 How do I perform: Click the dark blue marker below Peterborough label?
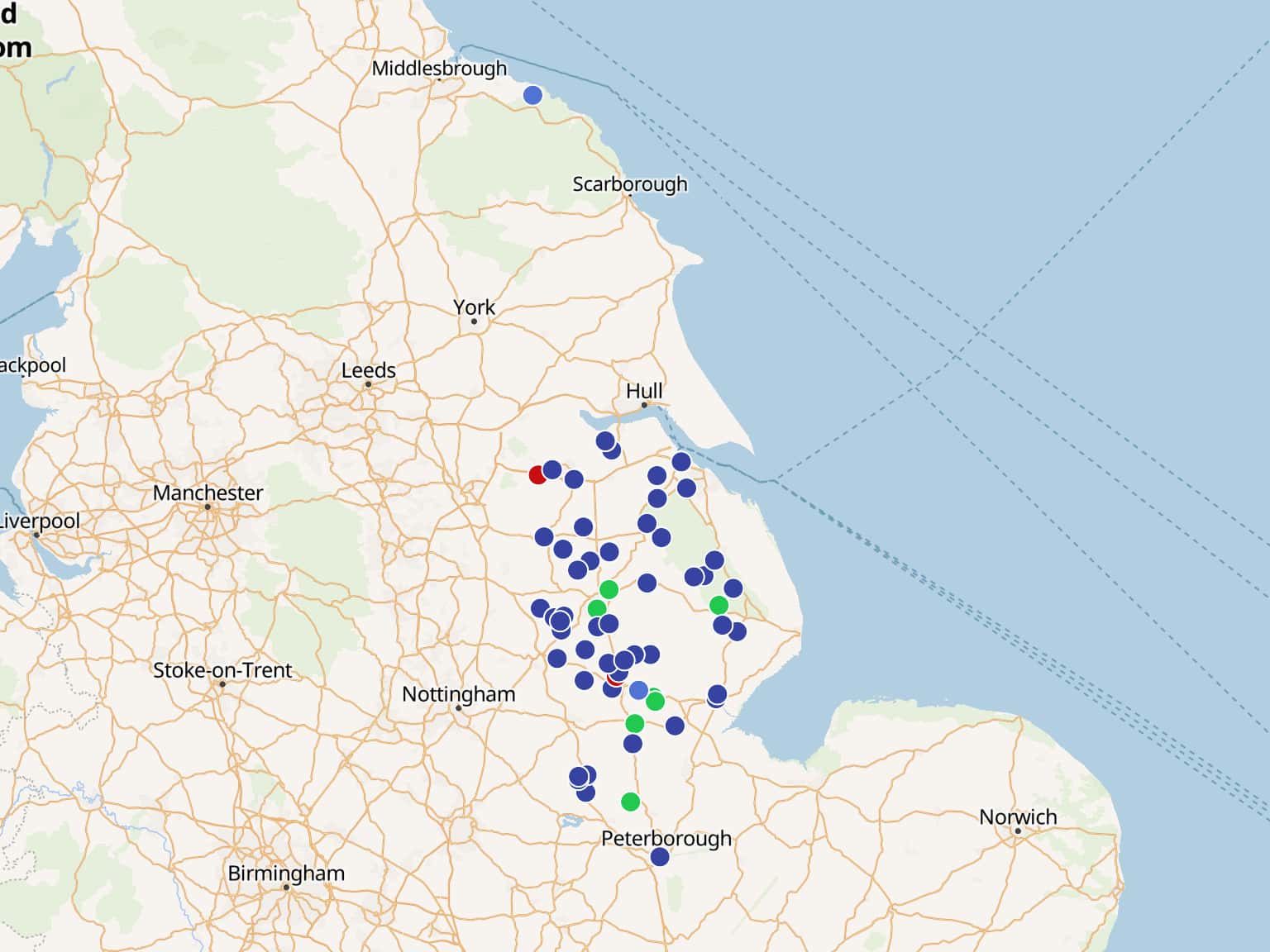click(x=659, y=857)
